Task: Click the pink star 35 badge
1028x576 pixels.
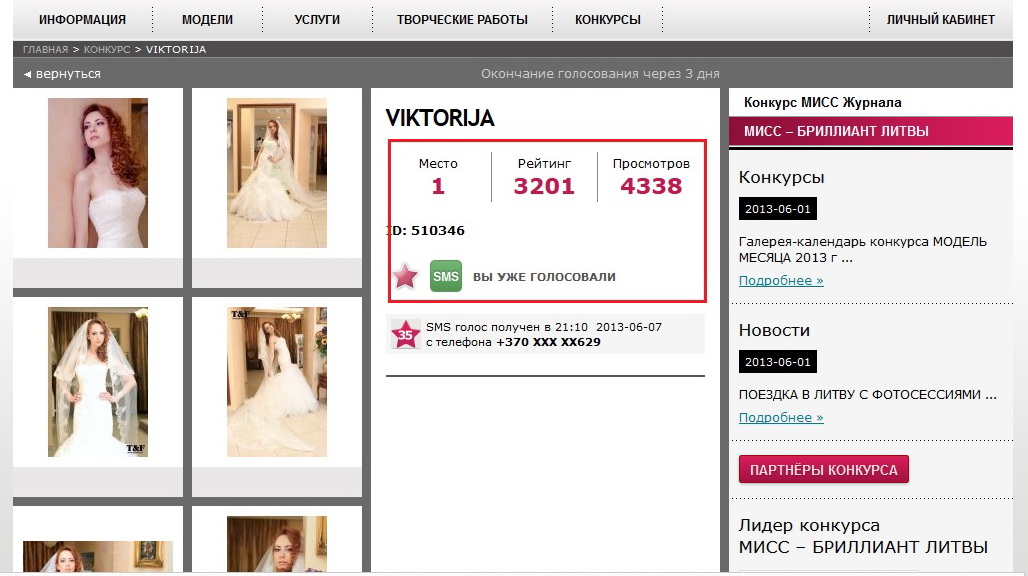Action: coord(405,334)
